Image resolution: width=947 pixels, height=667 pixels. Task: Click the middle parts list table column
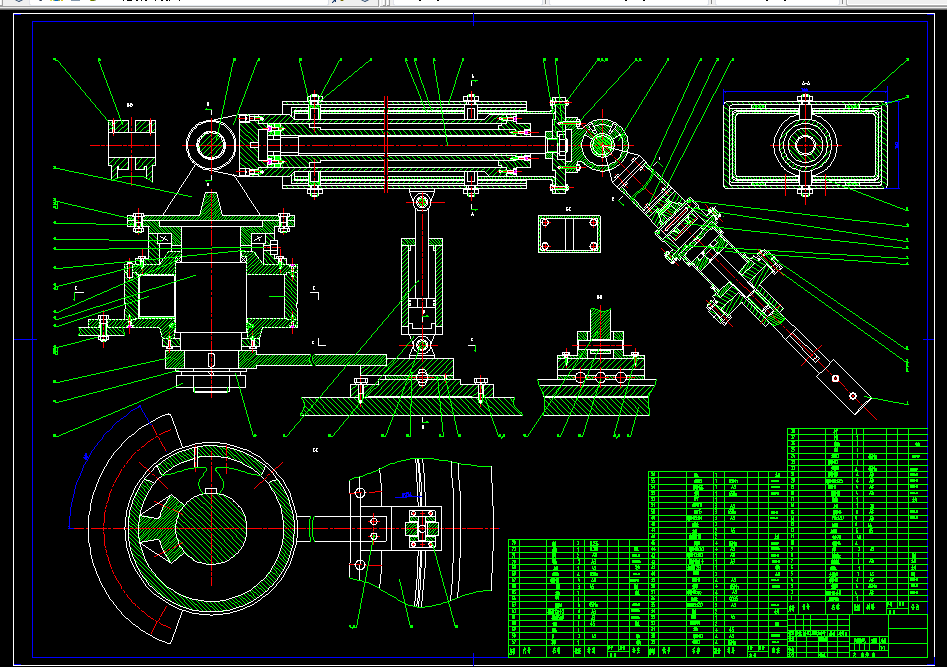click(x=717, y=564)
